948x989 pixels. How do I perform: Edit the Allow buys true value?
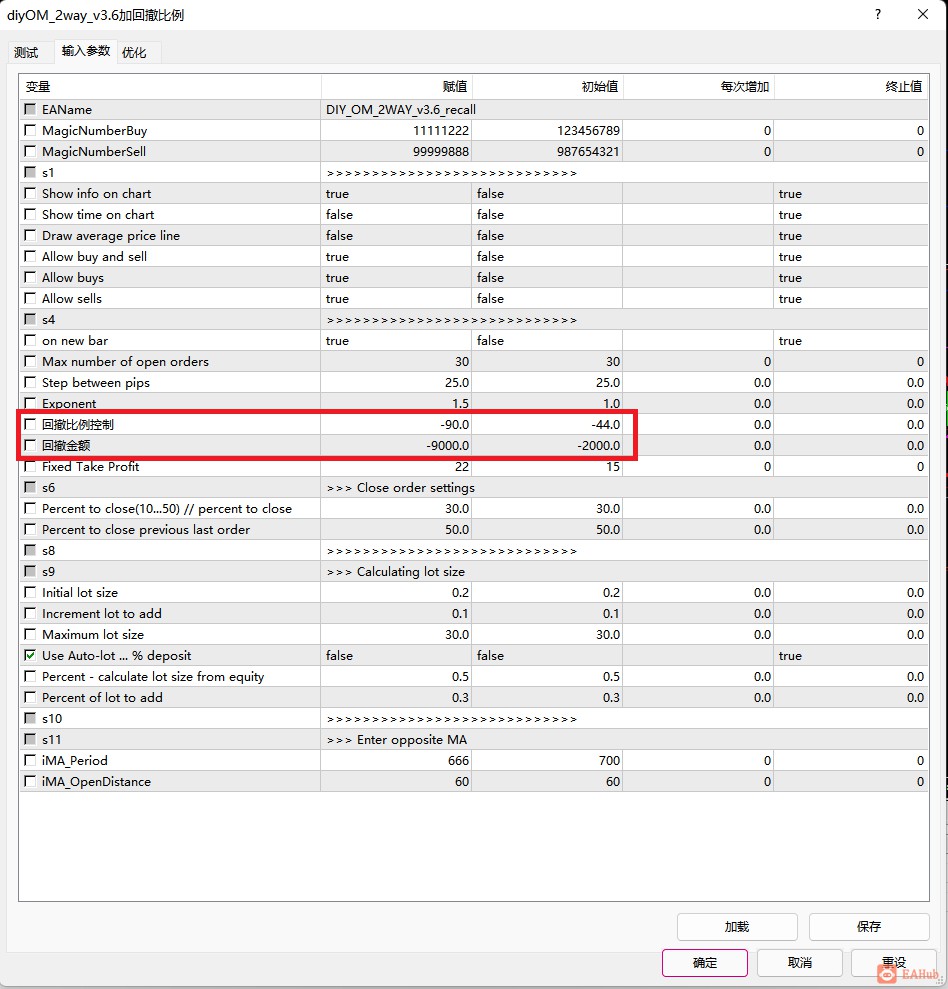(396, 278)
